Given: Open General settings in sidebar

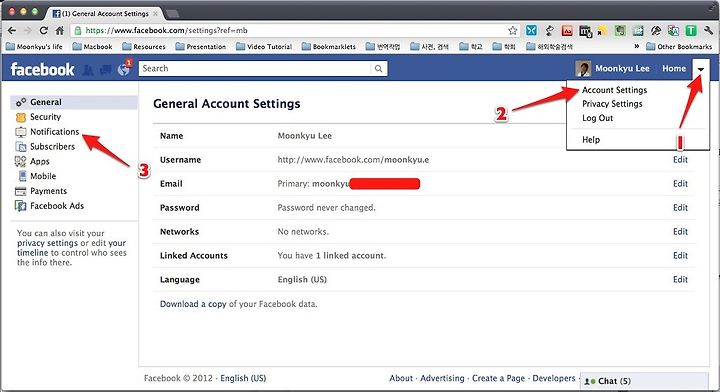Looking at the screenshot, I should pyautogui.click(x=73, y=102).
